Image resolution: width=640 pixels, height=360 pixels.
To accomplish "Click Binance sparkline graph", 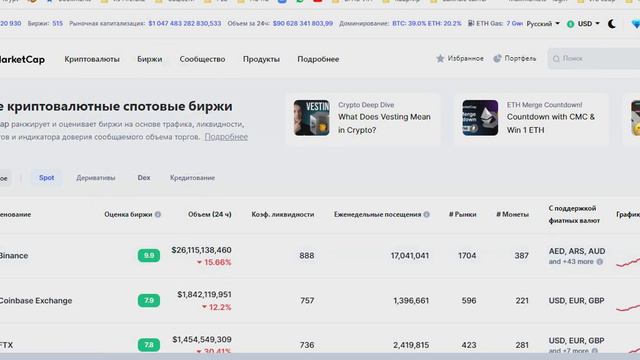I will point(628,262).
